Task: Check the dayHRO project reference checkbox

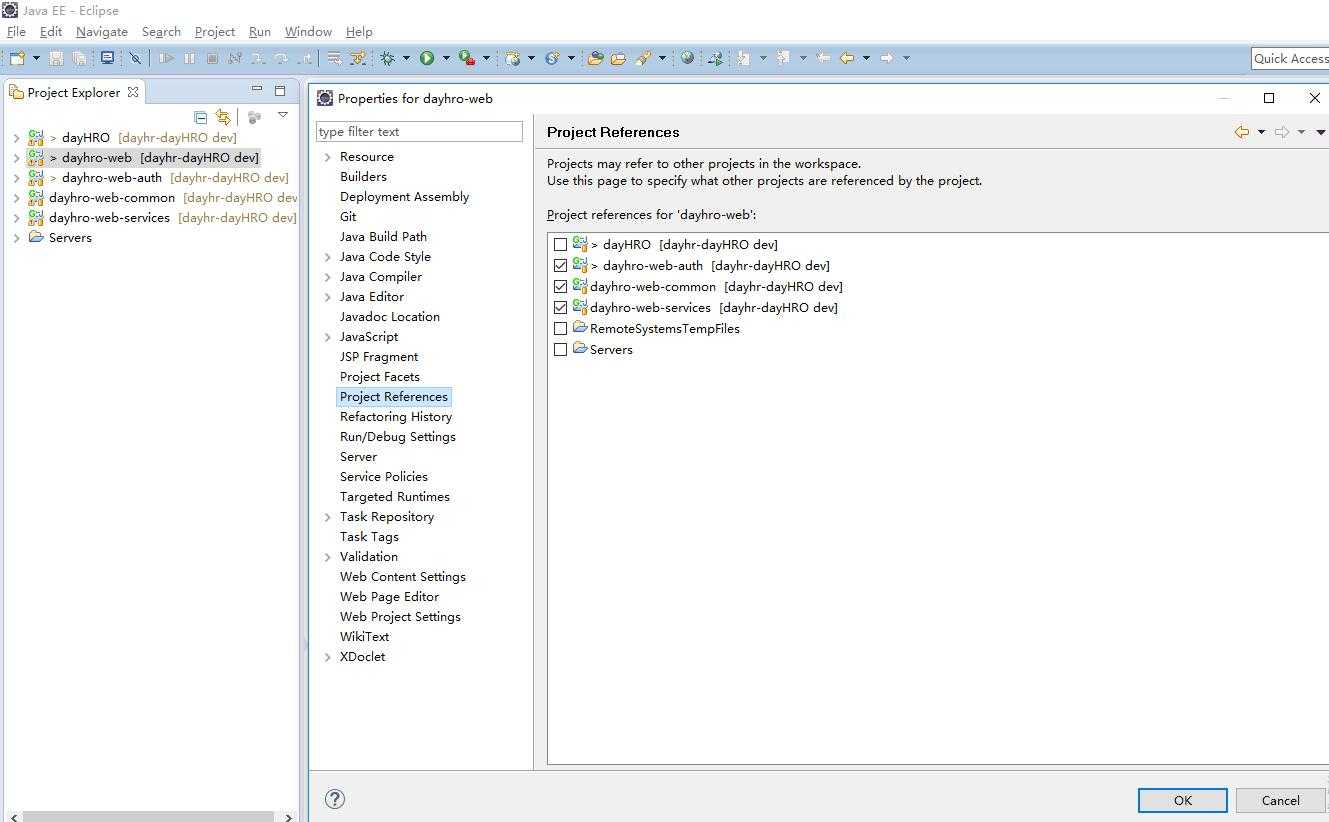Action: (x=560, y=244)
